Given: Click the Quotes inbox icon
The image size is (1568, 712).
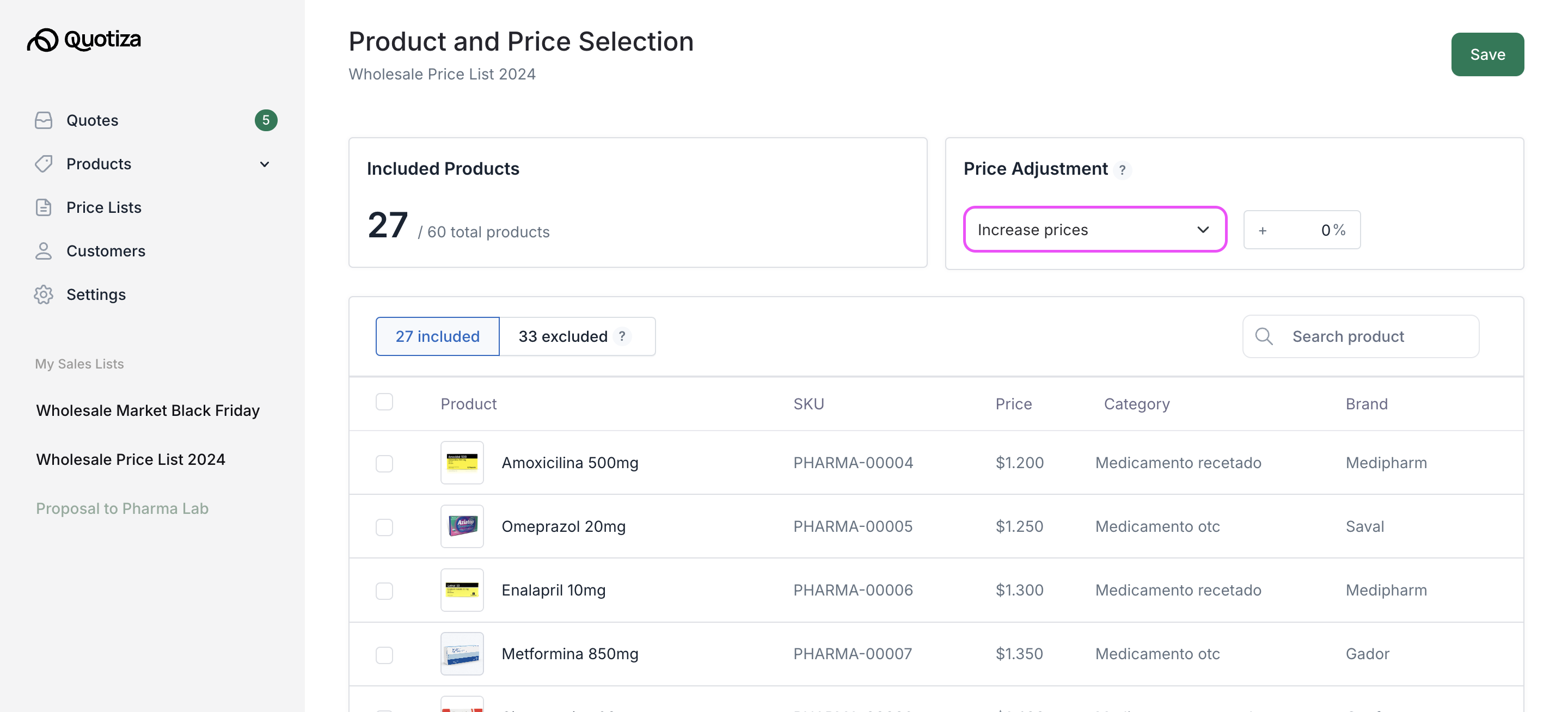Looking at the screenshot, I should (43, 120).
